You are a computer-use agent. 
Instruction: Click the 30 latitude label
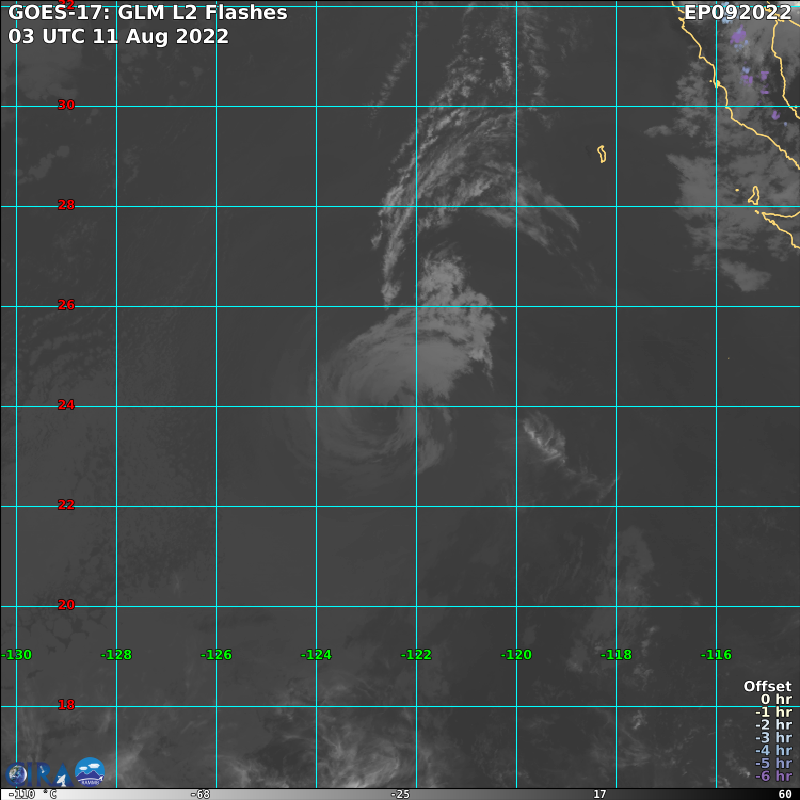(66, 105)
